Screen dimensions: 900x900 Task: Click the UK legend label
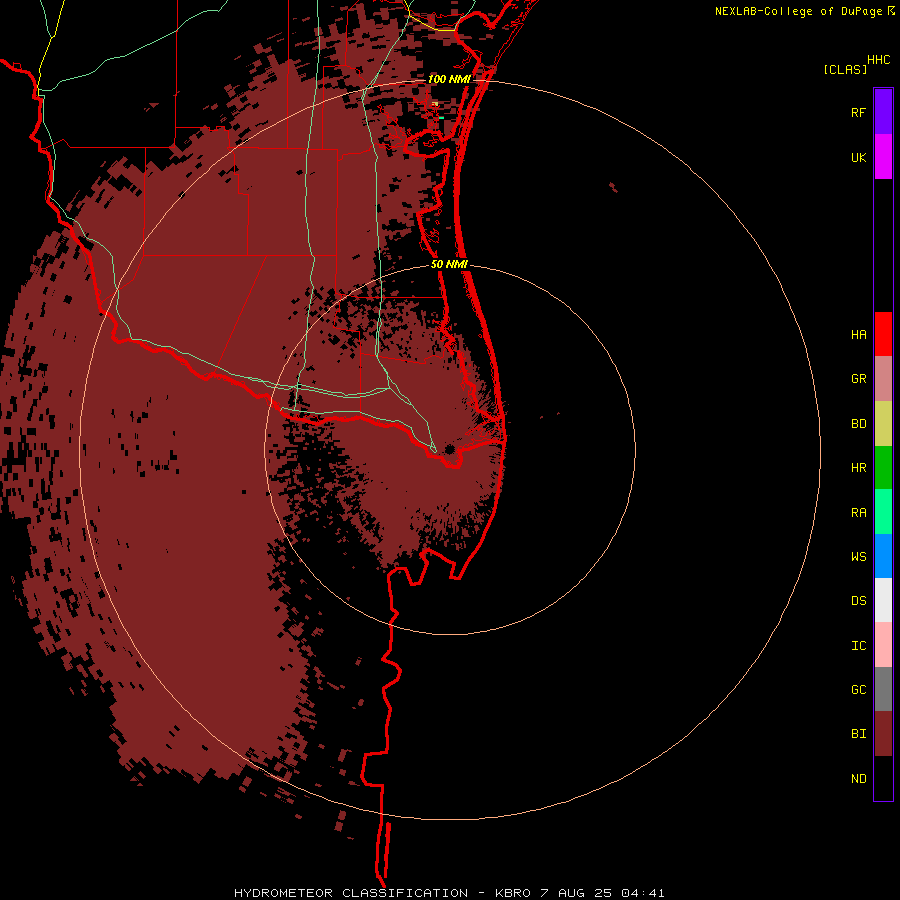(x=858, y=157)
